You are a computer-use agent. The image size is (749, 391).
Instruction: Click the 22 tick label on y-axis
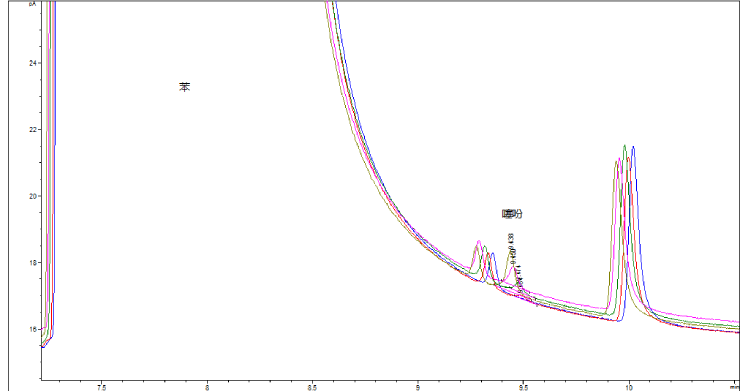tap(33, 130)
